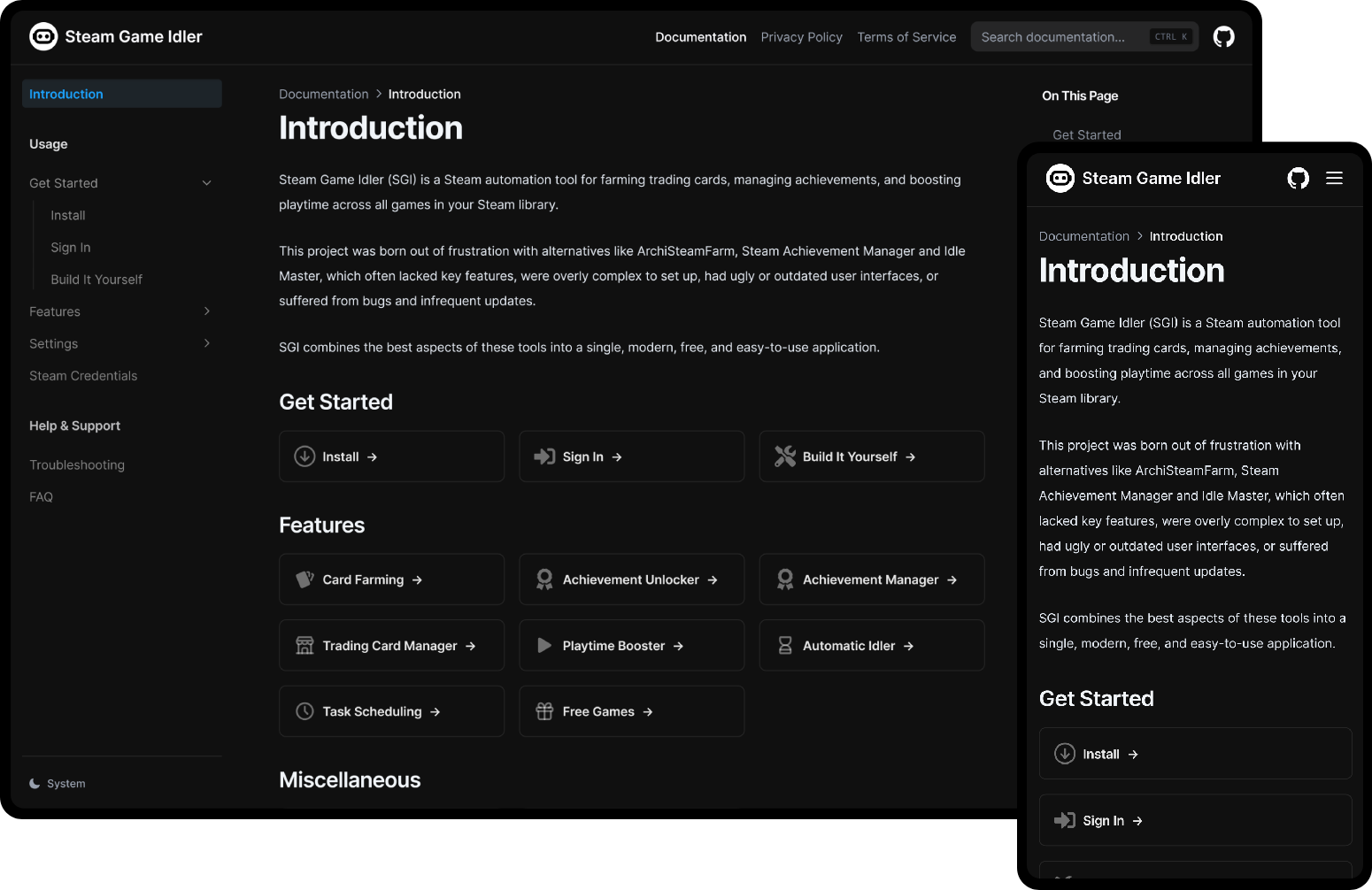The width and height of the screenshot is (1372, 890).
Task: Select Build It Yourself in sidebar submenu
Action: 96,280
